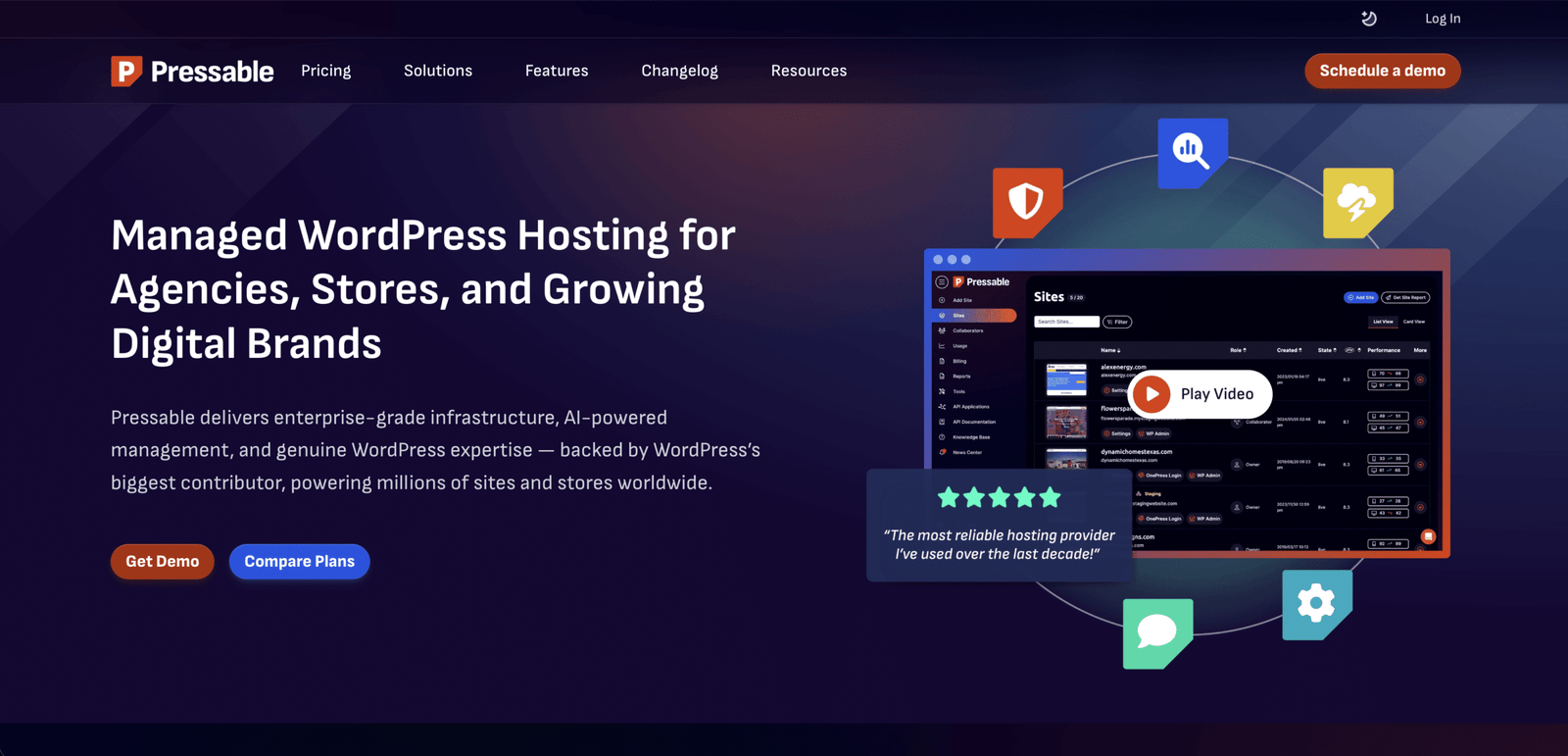
Task: Click Pressable logo inside the dashboard preview
Action: (x=982, y=281)
